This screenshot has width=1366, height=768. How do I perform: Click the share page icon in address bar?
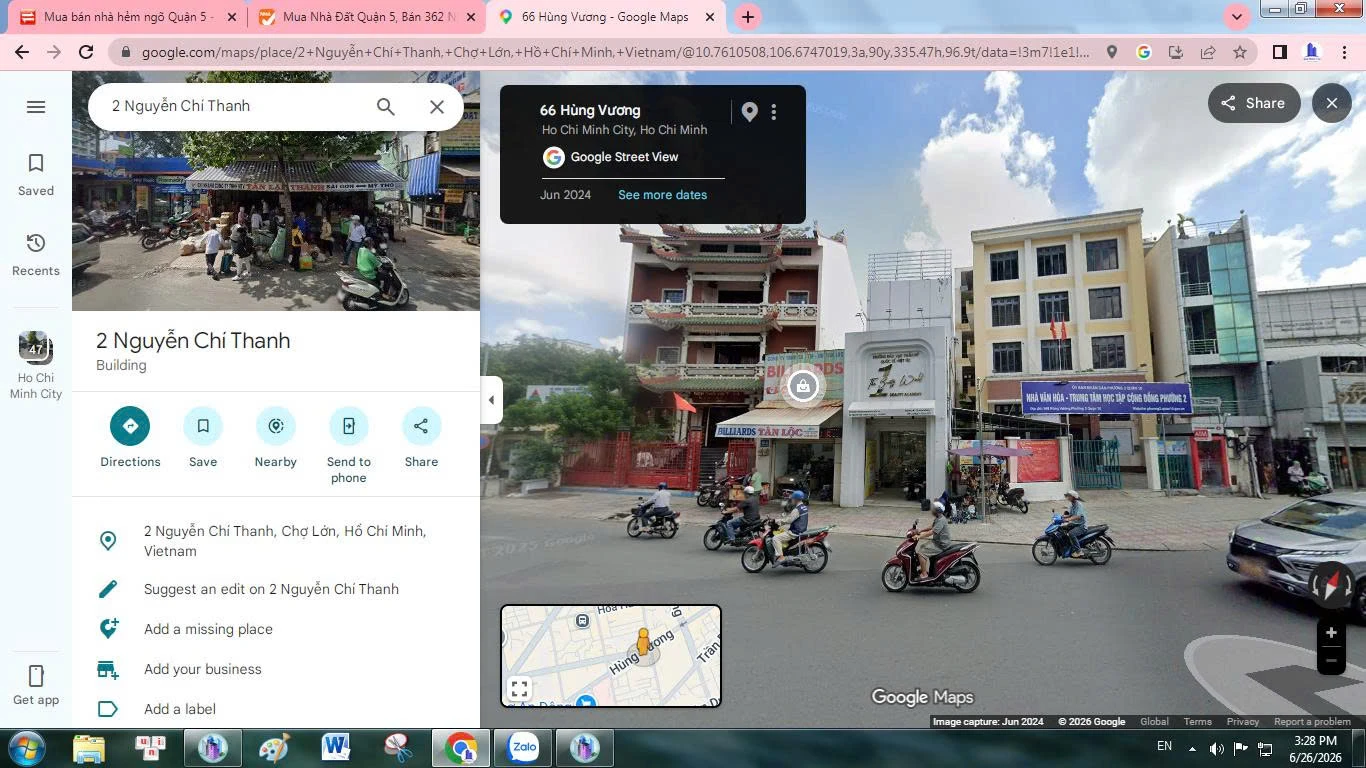click(x=1208, y=52)
